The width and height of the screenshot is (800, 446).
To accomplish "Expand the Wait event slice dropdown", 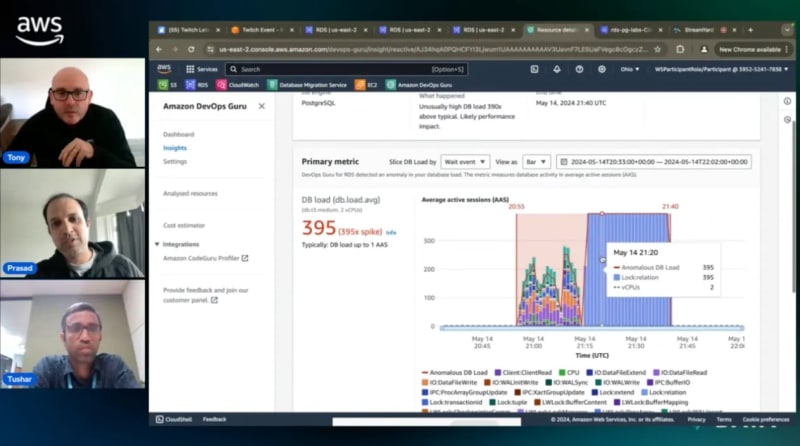I will point(465,161).
